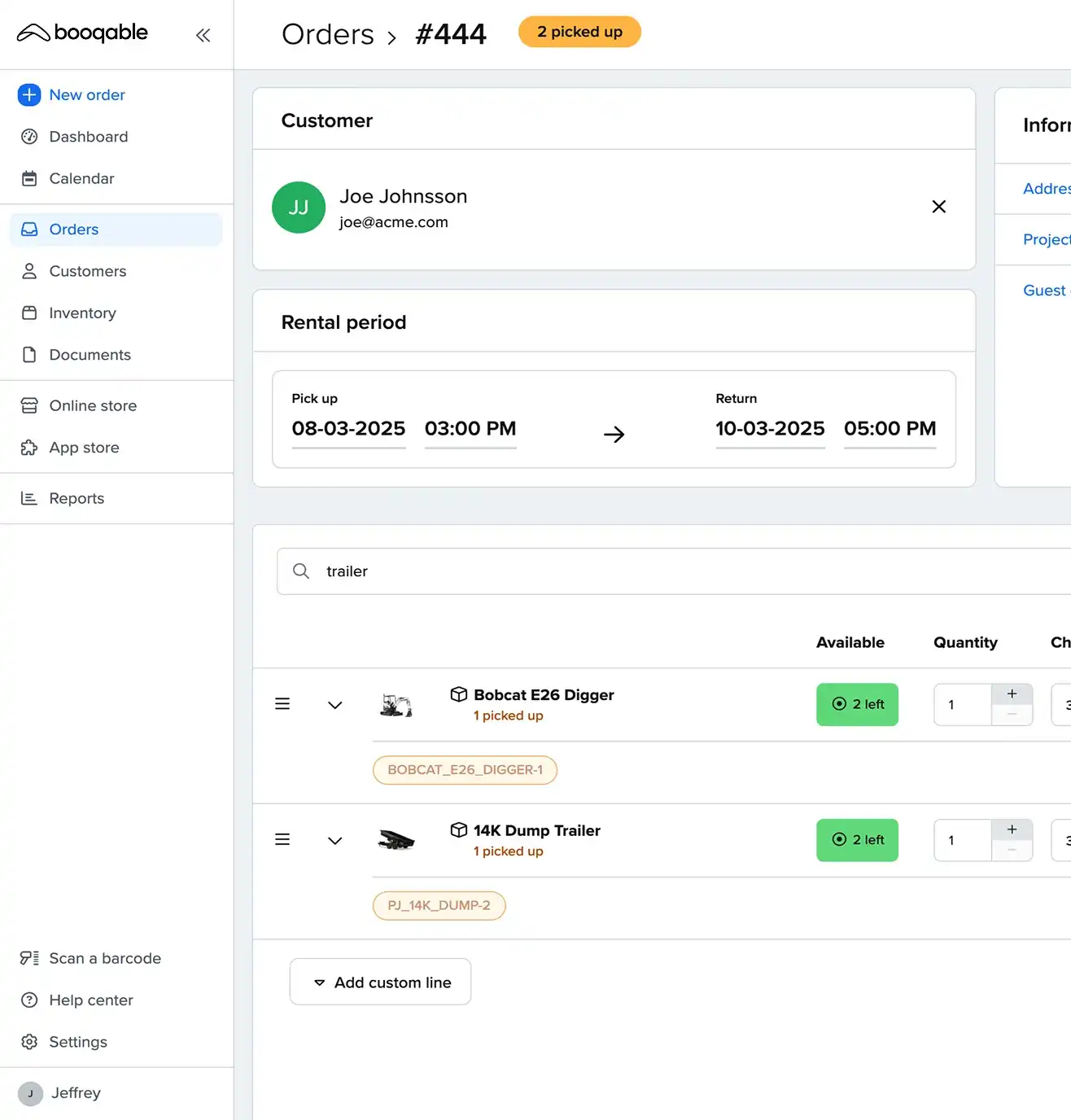Viewport: 1071px width, 1120px height.
Task: Increase 14K Dump Trailer quantity
Action: coord(1012,829)
